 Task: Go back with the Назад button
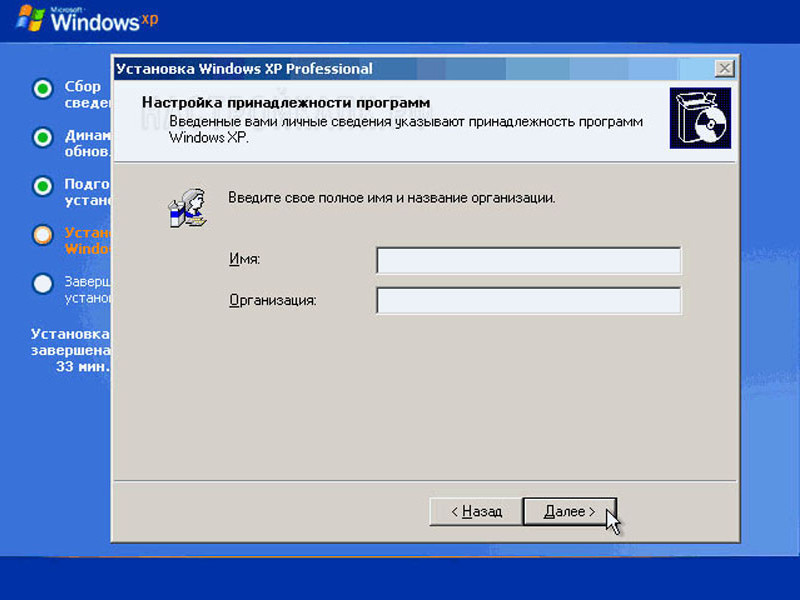click(476, 511)
